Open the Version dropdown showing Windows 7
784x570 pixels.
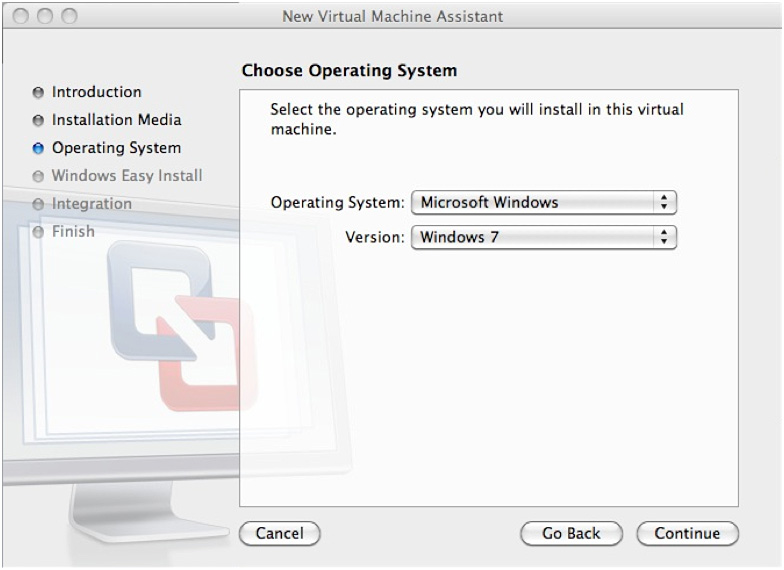[544, 237]
